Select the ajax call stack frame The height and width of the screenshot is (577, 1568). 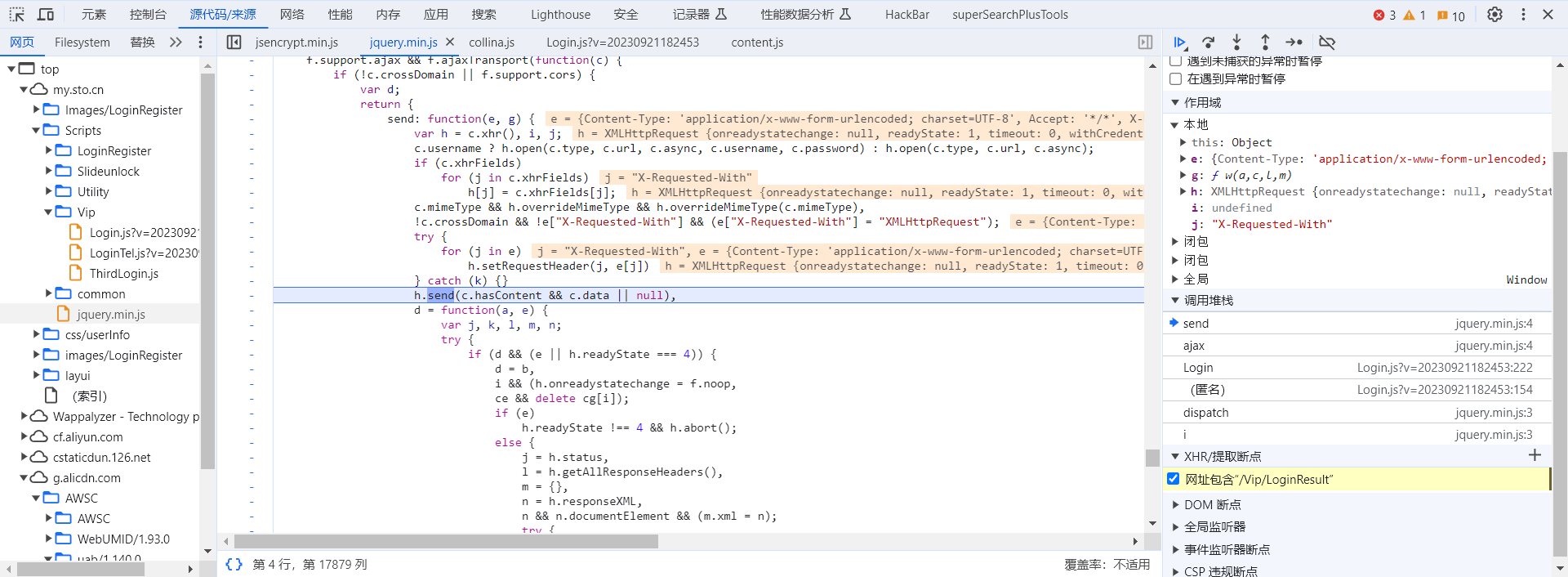[x=1356, y=346]
